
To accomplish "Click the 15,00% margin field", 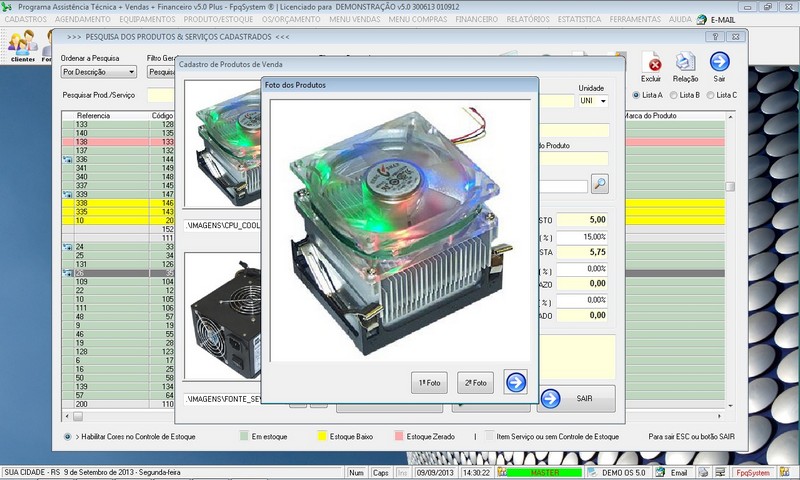I will click(x=582, y=237).
